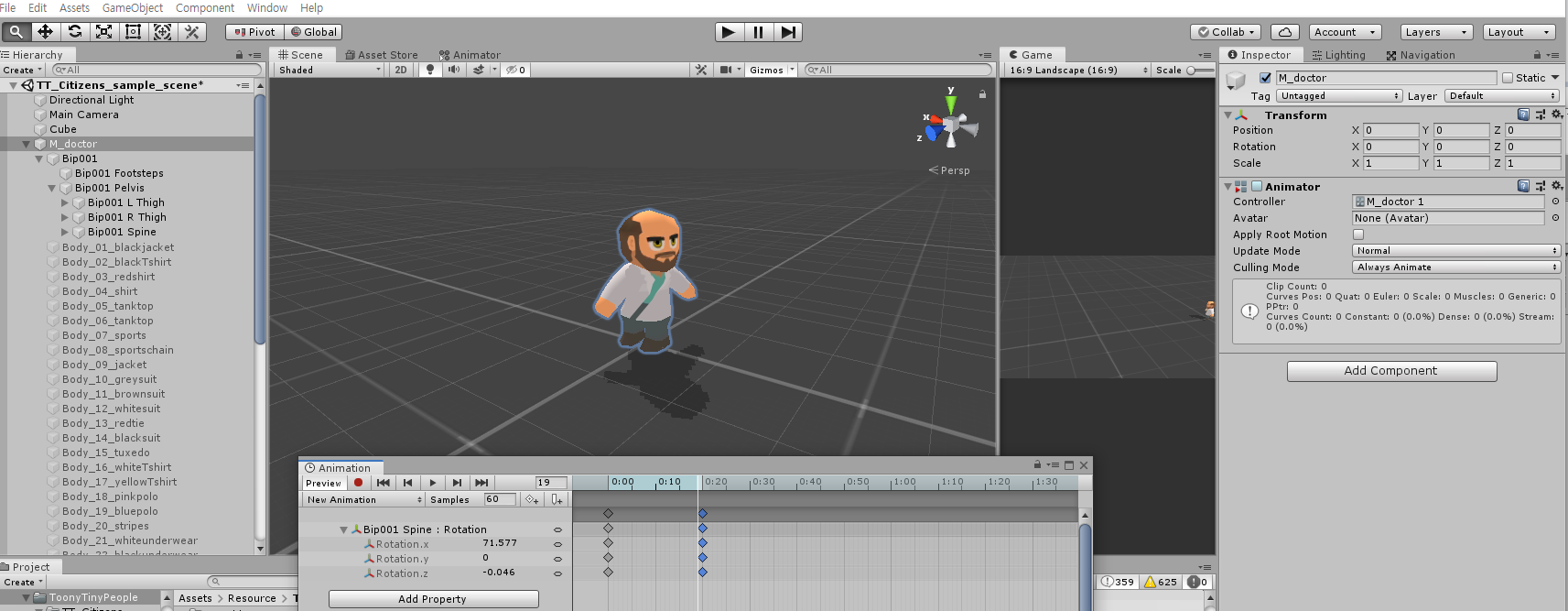
Task: Open Shaded draw mode dropdown
Action: (329, 70)
